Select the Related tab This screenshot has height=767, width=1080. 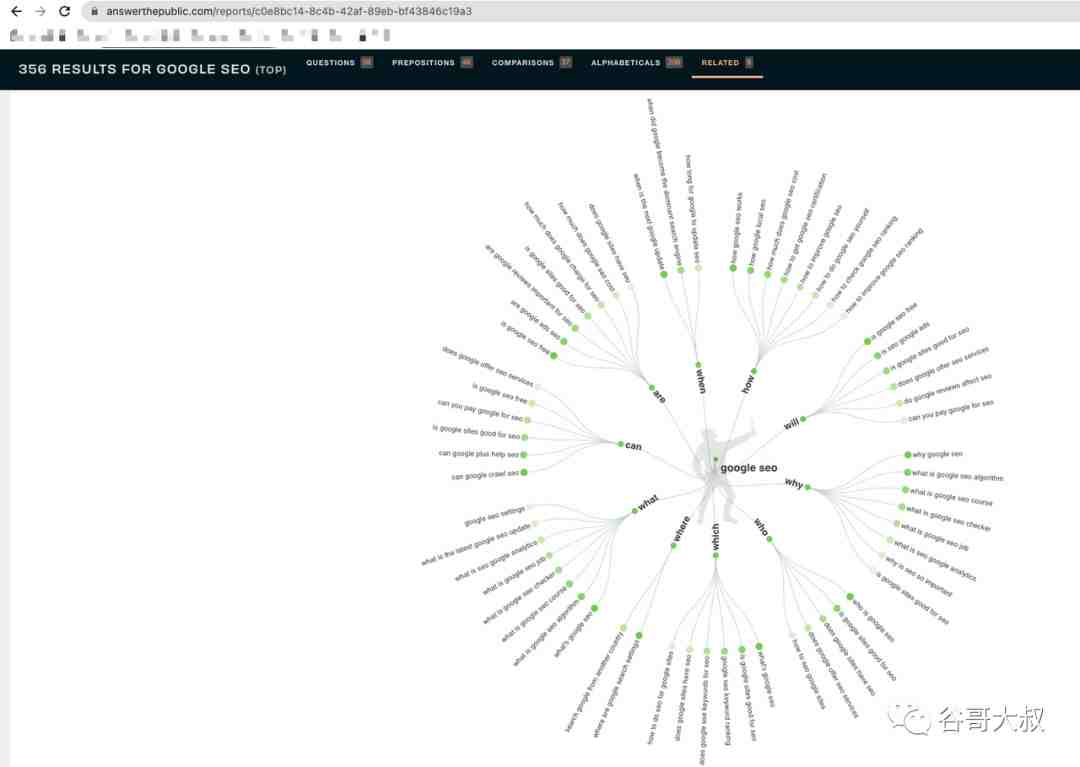pos(727,63)
